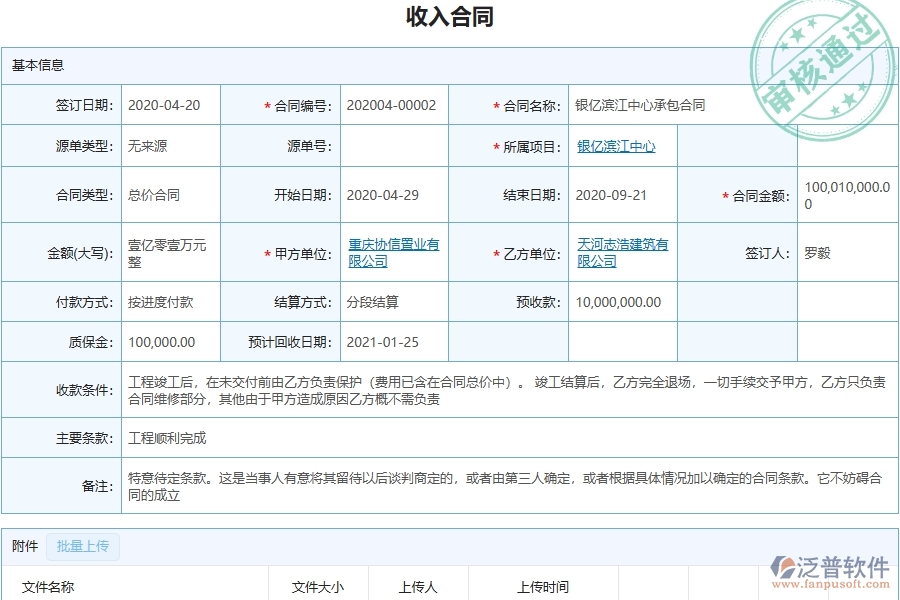Click the 基本信息 section header
This screenshot has width=900, height=600.
click(x=36, y=66)
